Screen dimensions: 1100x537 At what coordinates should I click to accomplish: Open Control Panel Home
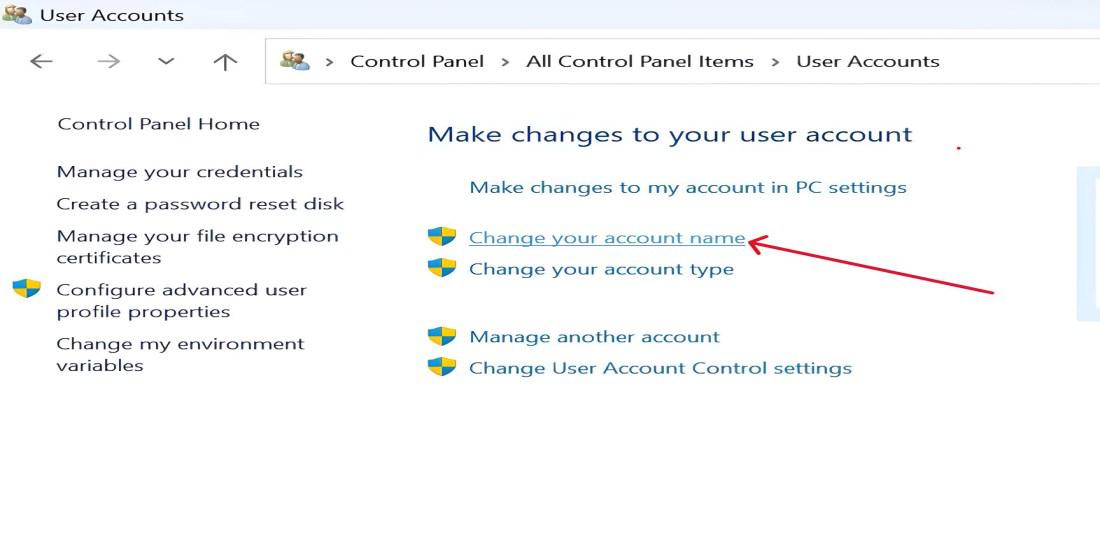pos(158,124)
